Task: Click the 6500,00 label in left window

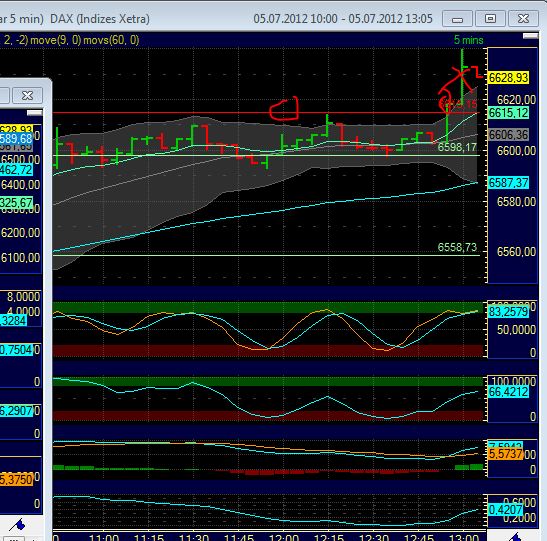Action: [x=21, y=160]
